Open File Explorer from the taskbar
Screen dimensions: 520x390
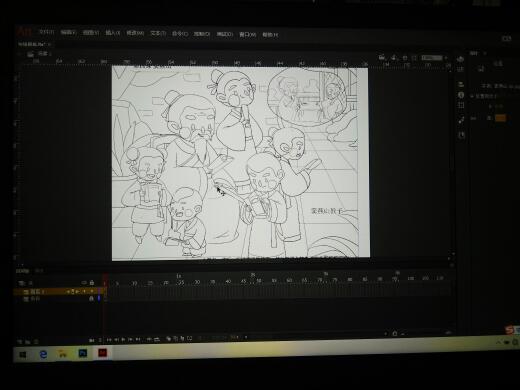pos(62,354)
